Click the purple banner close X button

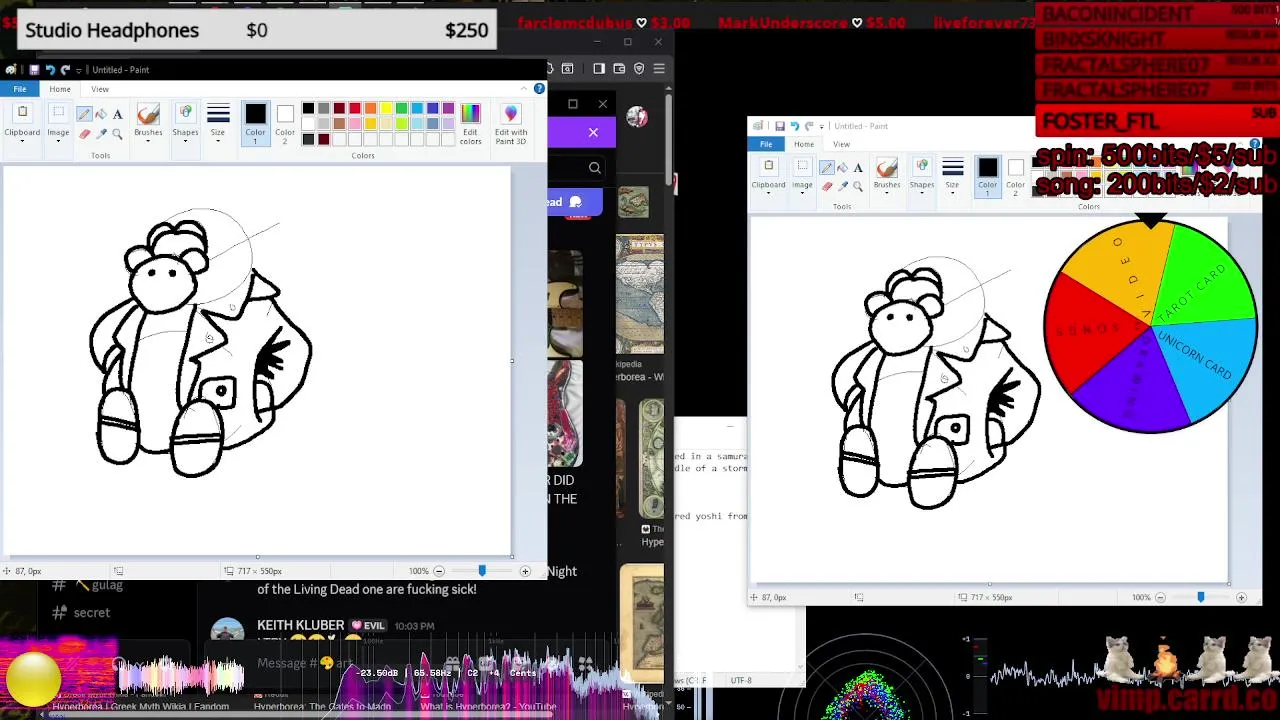pos(593,132)
